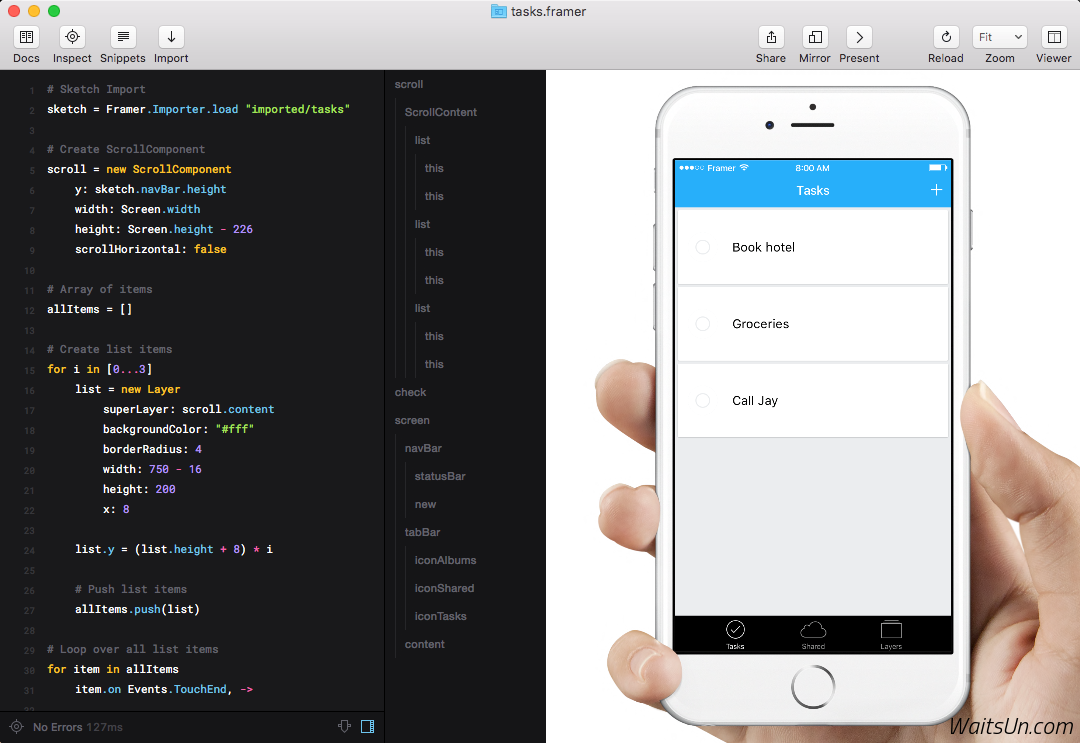Image resolution: width=1080 pixels, height=743 pixels.
Task: Tap the plus button in Tasks header
Action: pyautogui.click(x=936, y=190)
